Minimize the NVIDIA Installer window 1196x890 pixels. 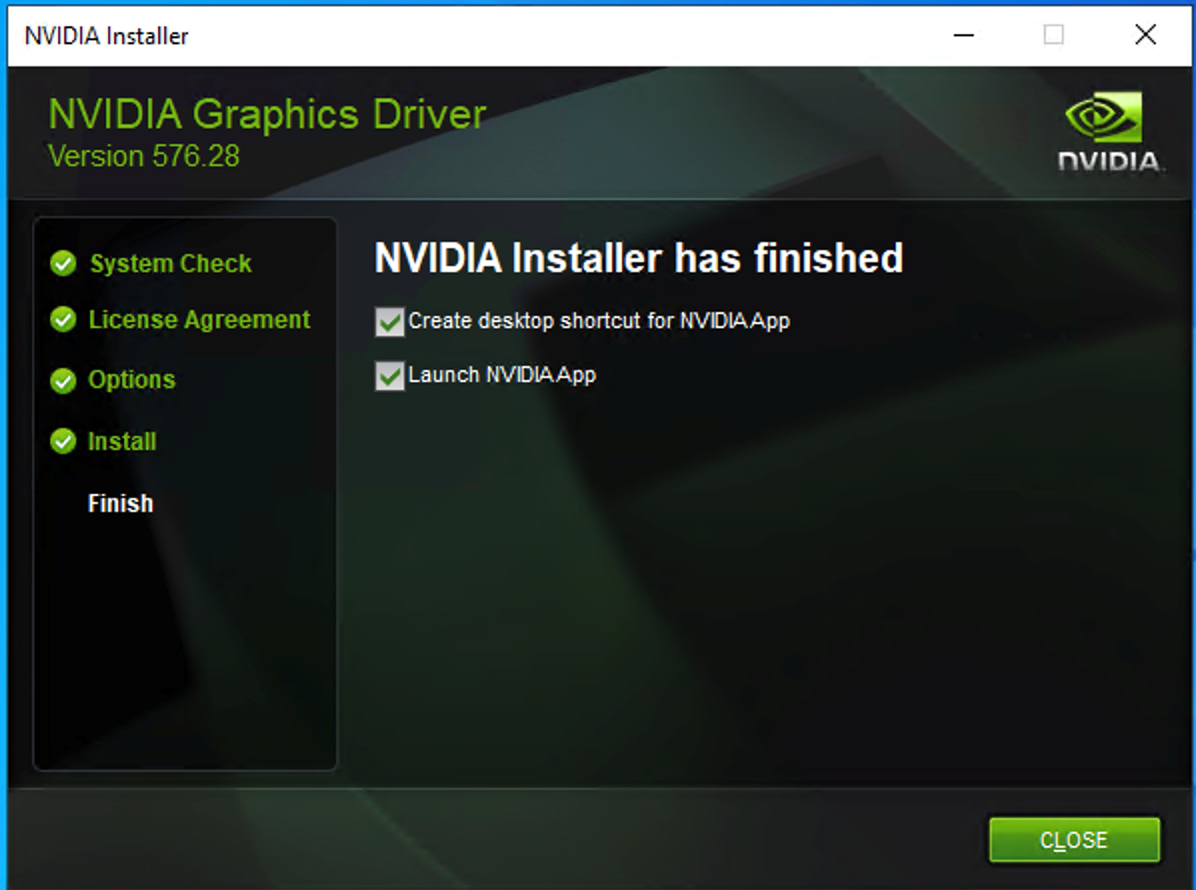(x=964, y=35)
